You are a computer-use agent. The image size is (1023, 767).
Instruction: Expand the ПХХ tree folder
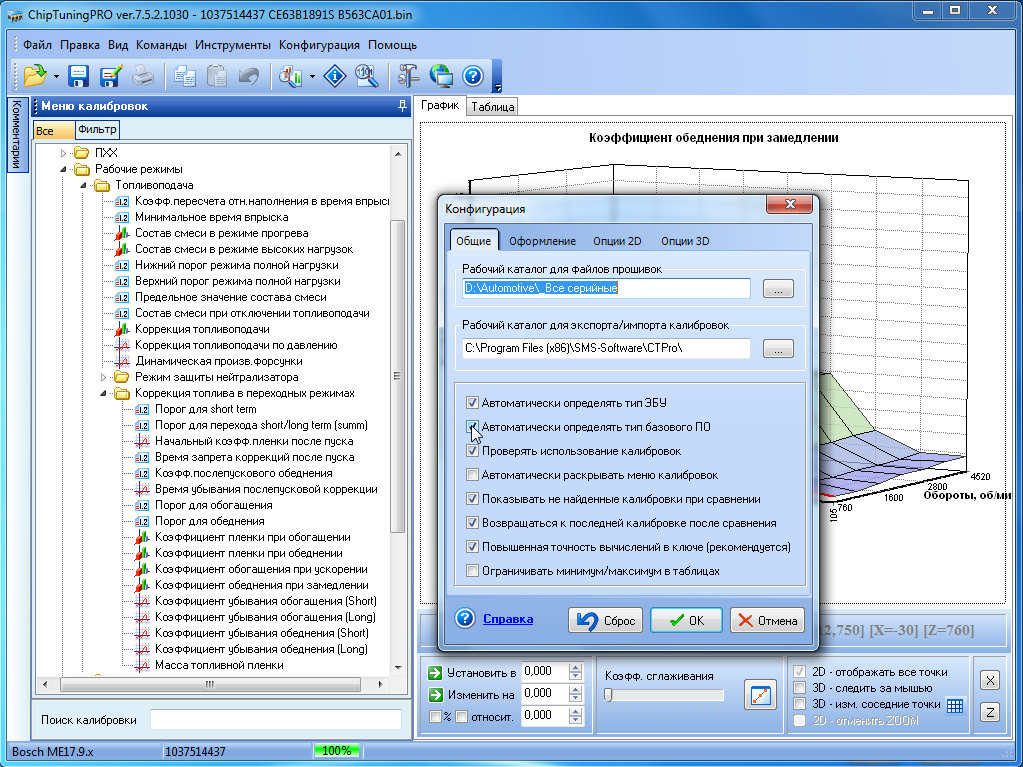point(64,153)
